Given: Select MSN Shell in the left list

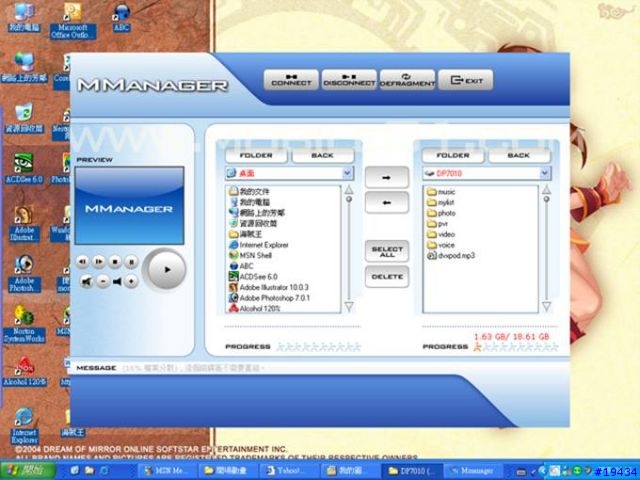Looking at the screenshot, I should click(250, 256).
